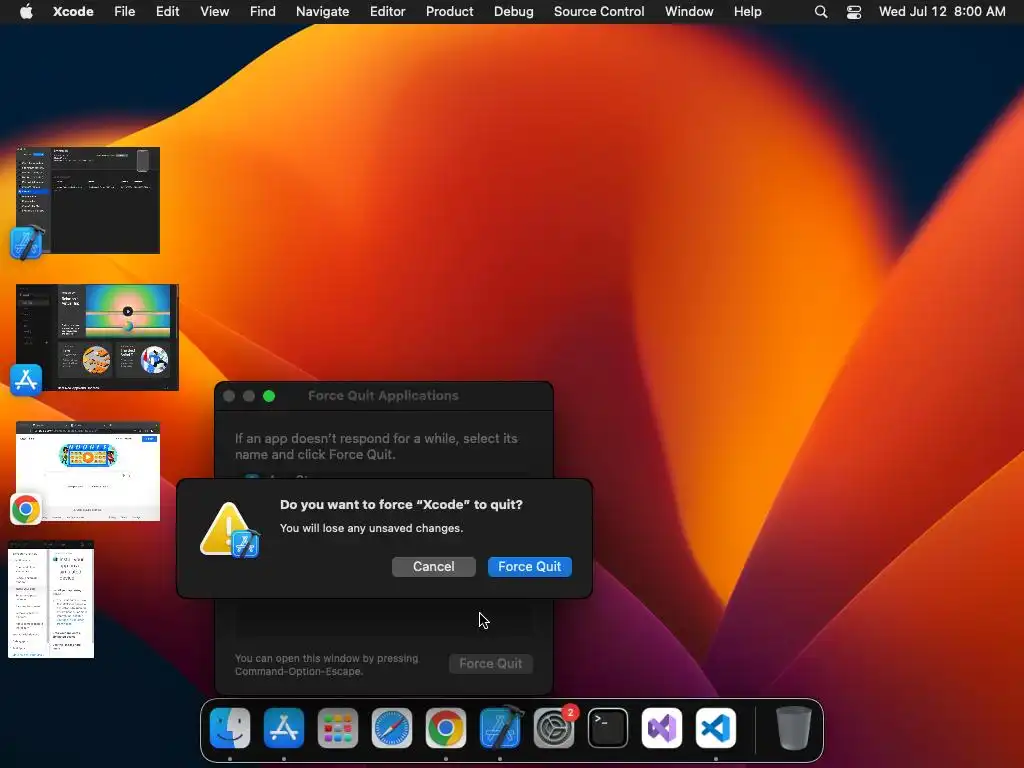The height and width of the screenshot is (768, 1024).
Task: Open Safari from the Dock
Action: pos(392,728)
